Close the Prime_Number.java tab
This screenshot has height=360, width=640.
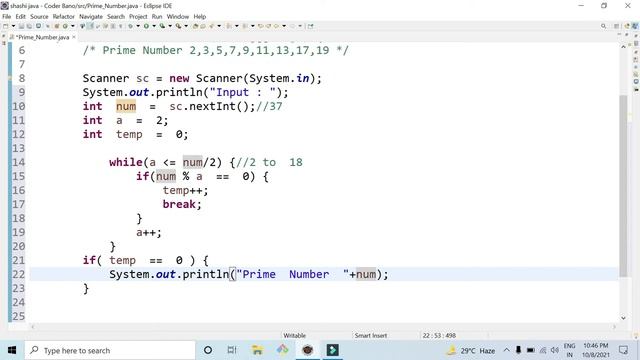[74, 37]
